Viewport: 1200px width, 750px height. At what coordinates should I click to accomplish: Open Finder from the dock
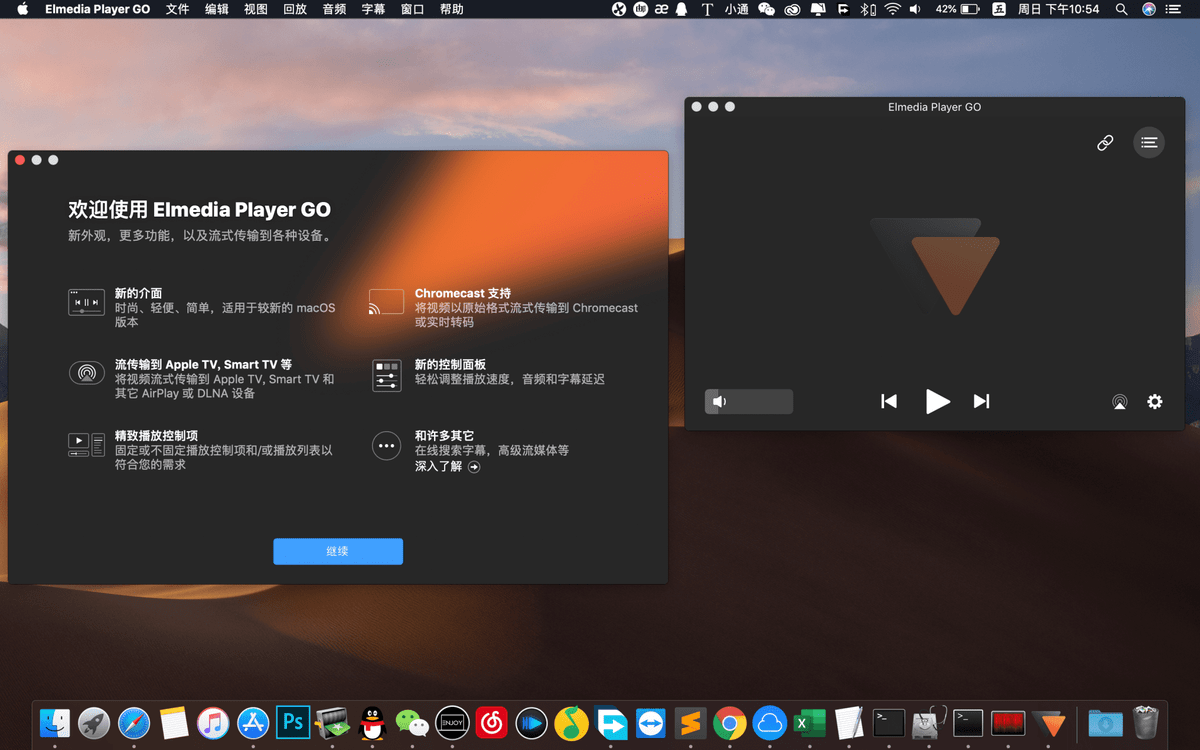[x=54, y=722]
